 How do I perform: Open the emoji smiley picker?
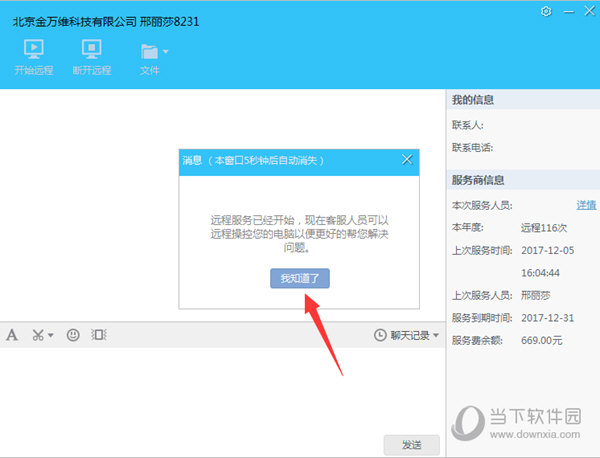(x=73, y=335)
